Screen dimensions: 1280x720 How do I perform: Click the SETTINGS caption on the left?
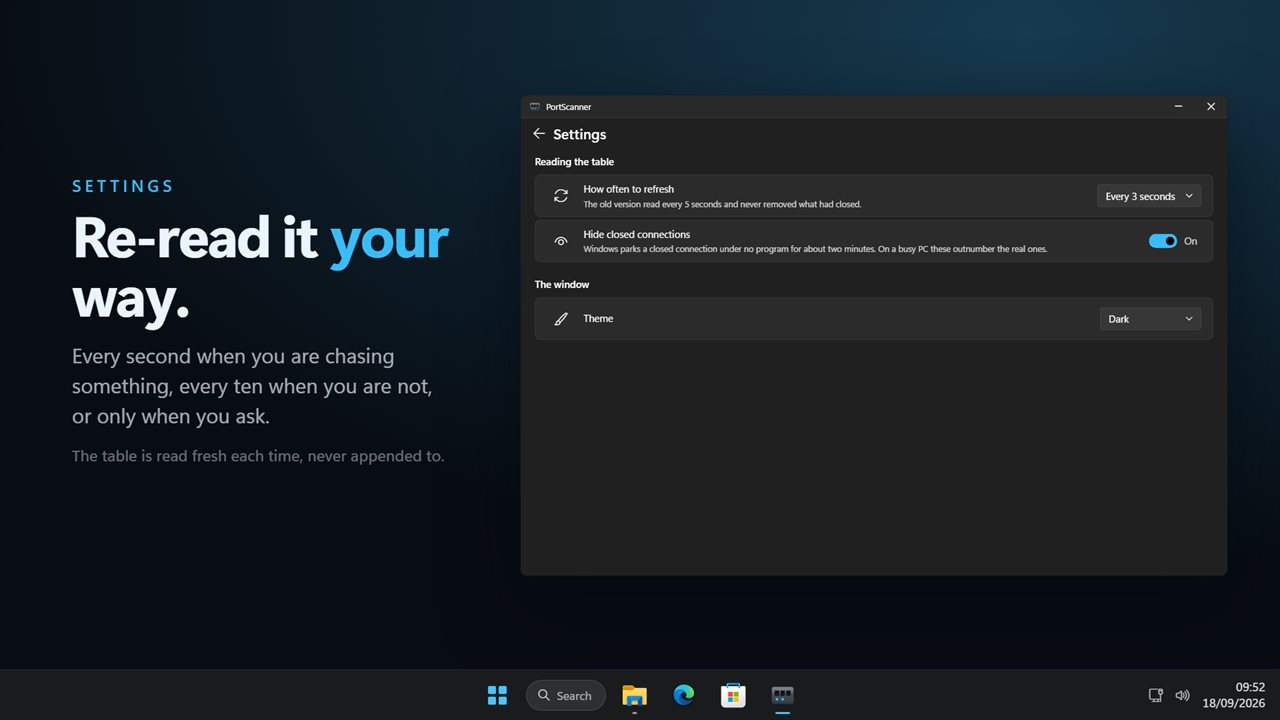[x=123, y=186]
